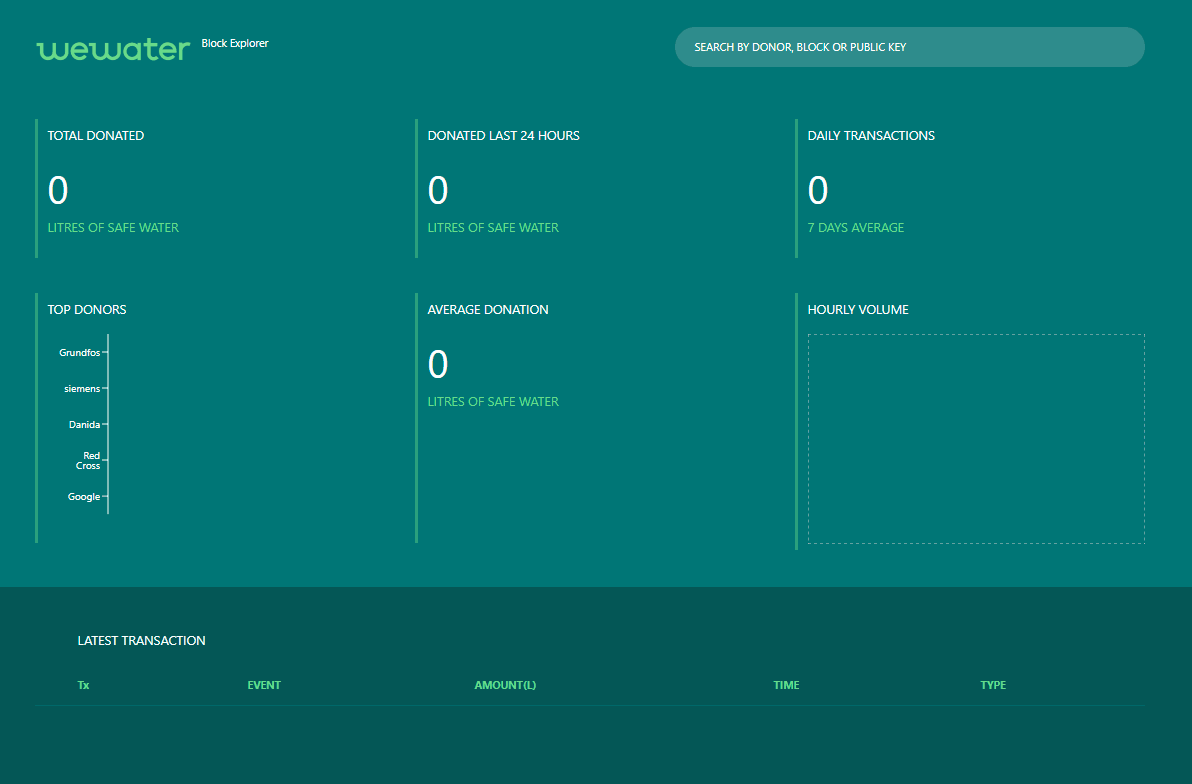
Task: Click the LATEST TRANSACTION heading
Action: (x=141, y=640)
